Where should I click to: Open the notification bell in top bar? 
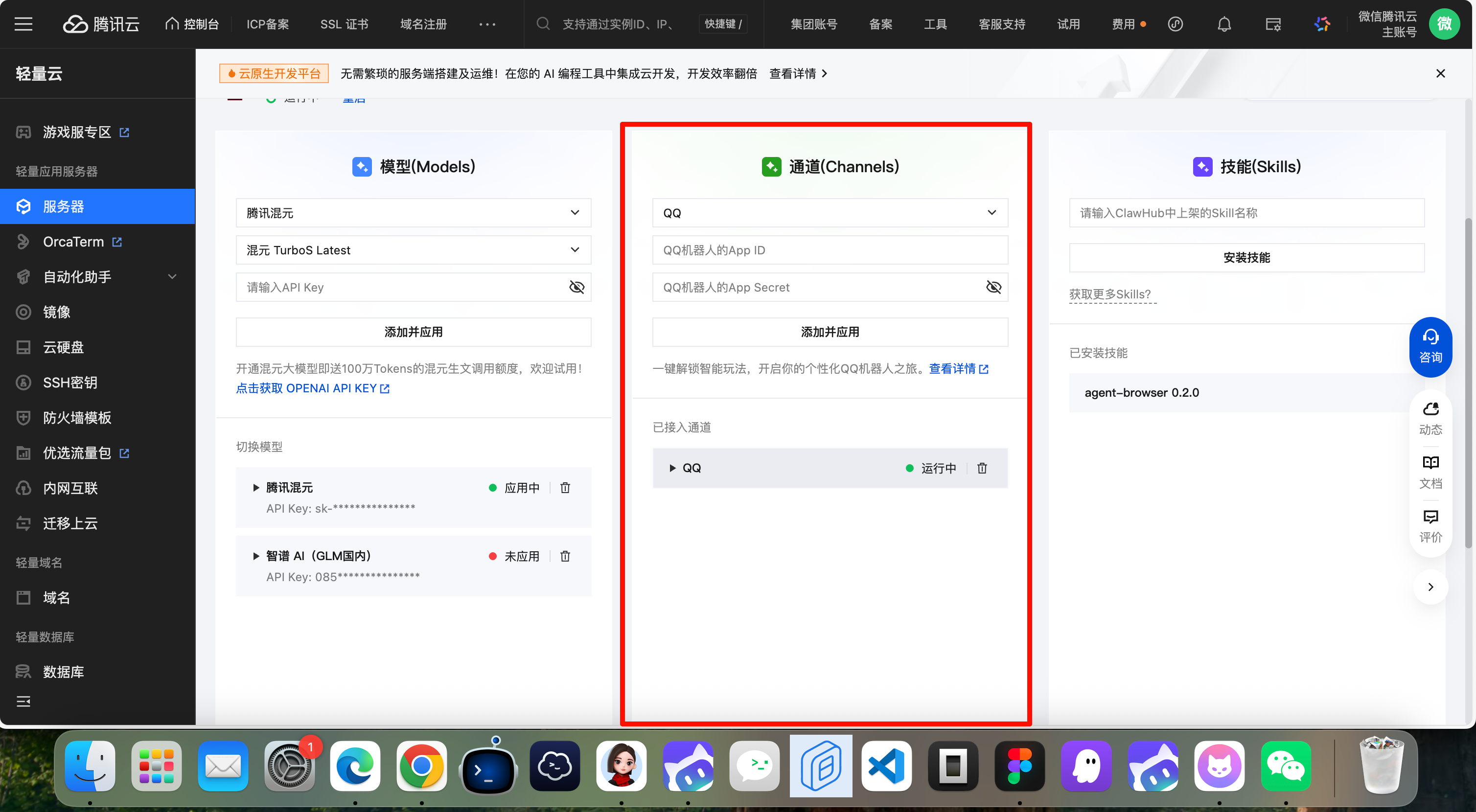click(x=1224, y=24)
